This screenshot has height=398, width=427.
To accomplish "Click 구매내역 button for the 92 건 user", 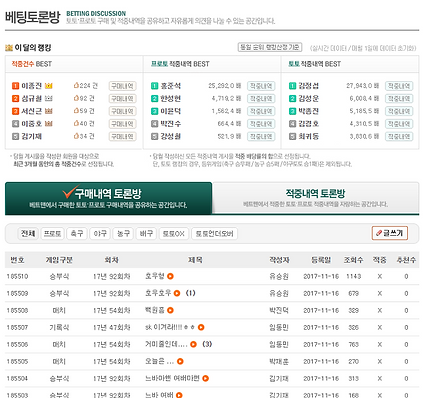I will [x=122, y=99].
